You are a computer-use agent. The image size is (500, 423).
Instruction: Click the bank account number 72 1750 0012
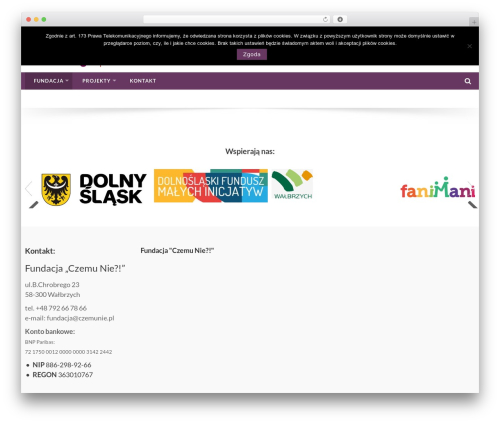click(68, 352)
